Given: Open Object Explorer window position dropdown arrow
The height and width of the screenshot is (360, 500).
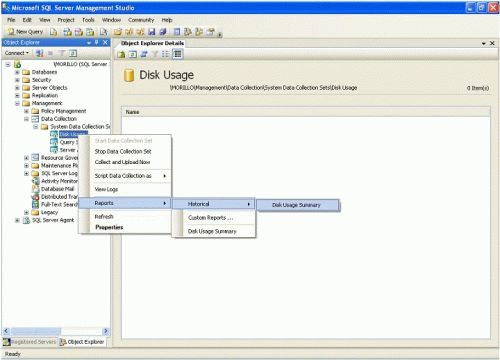Looking at the screenshot, I should click(x=89, y=43).
